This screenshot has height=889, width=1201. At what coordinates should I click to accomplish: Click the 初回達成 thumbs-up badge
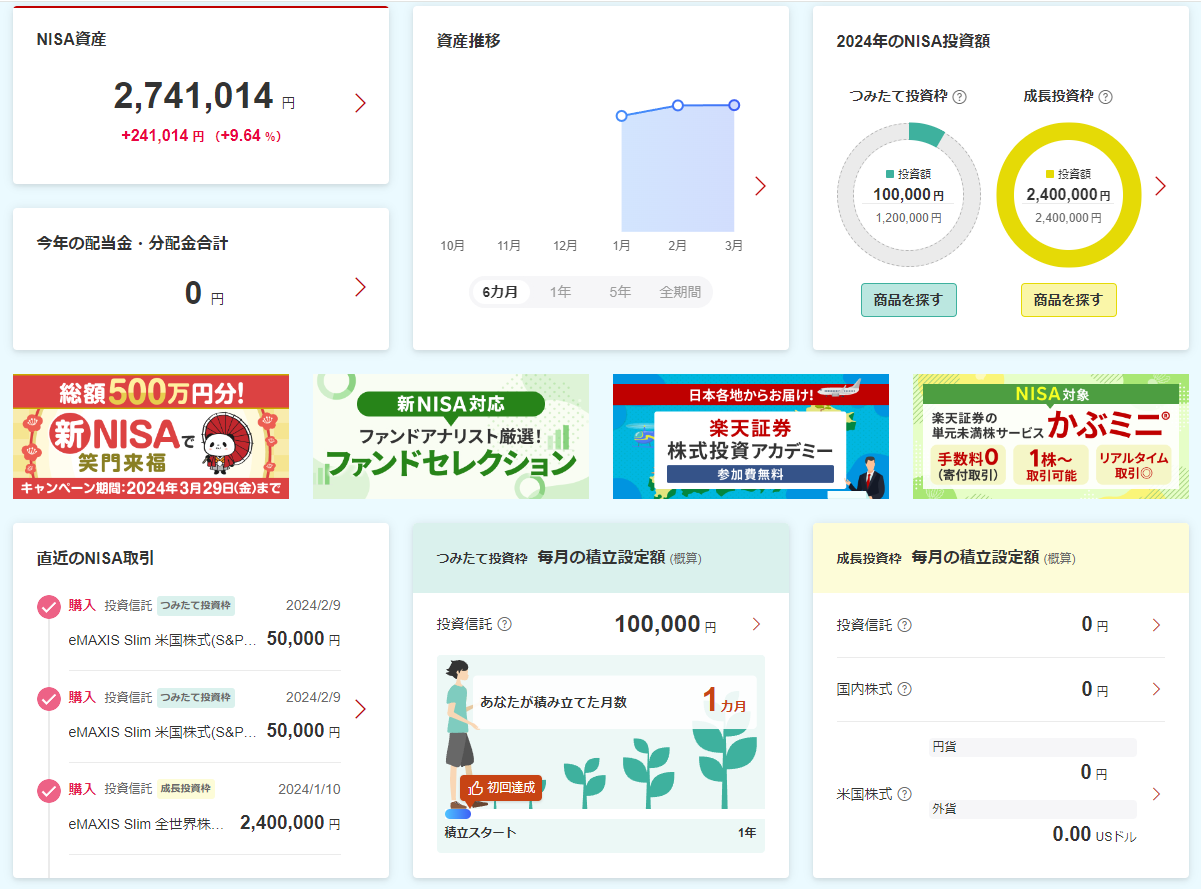[x=501, y=788]
